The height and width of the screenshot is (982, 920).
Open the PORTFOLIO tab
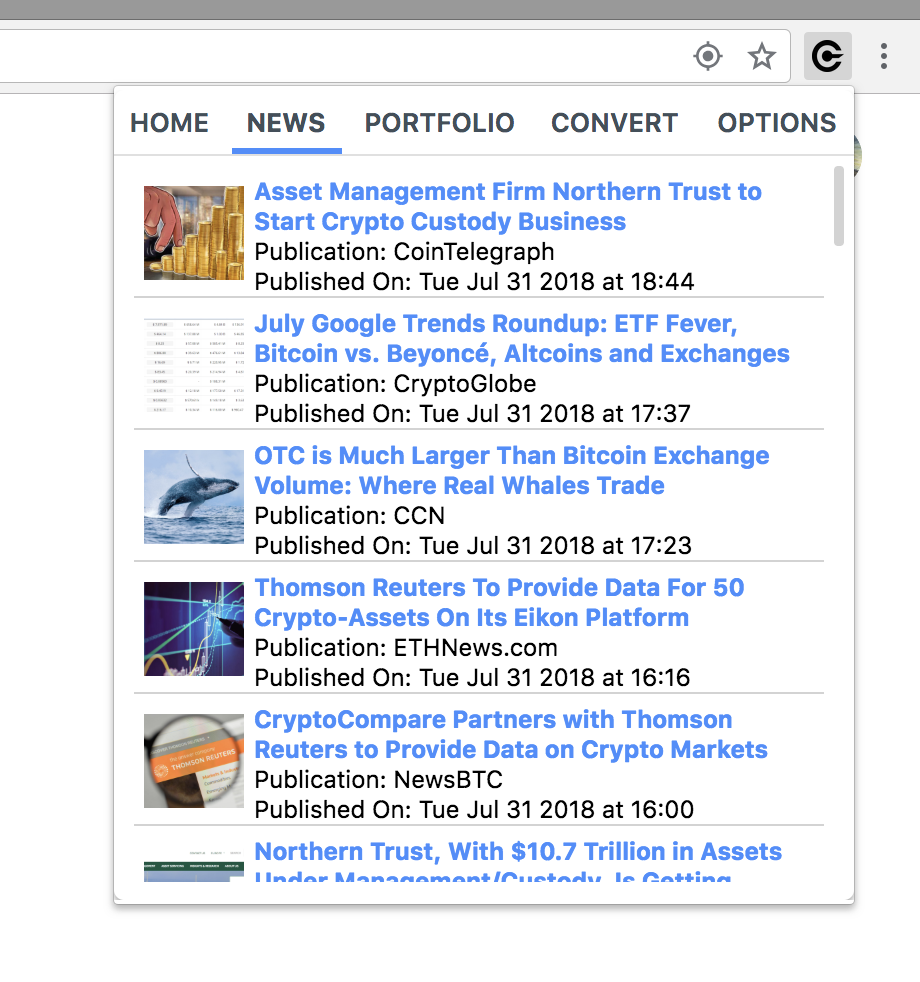tap(439, 123)
